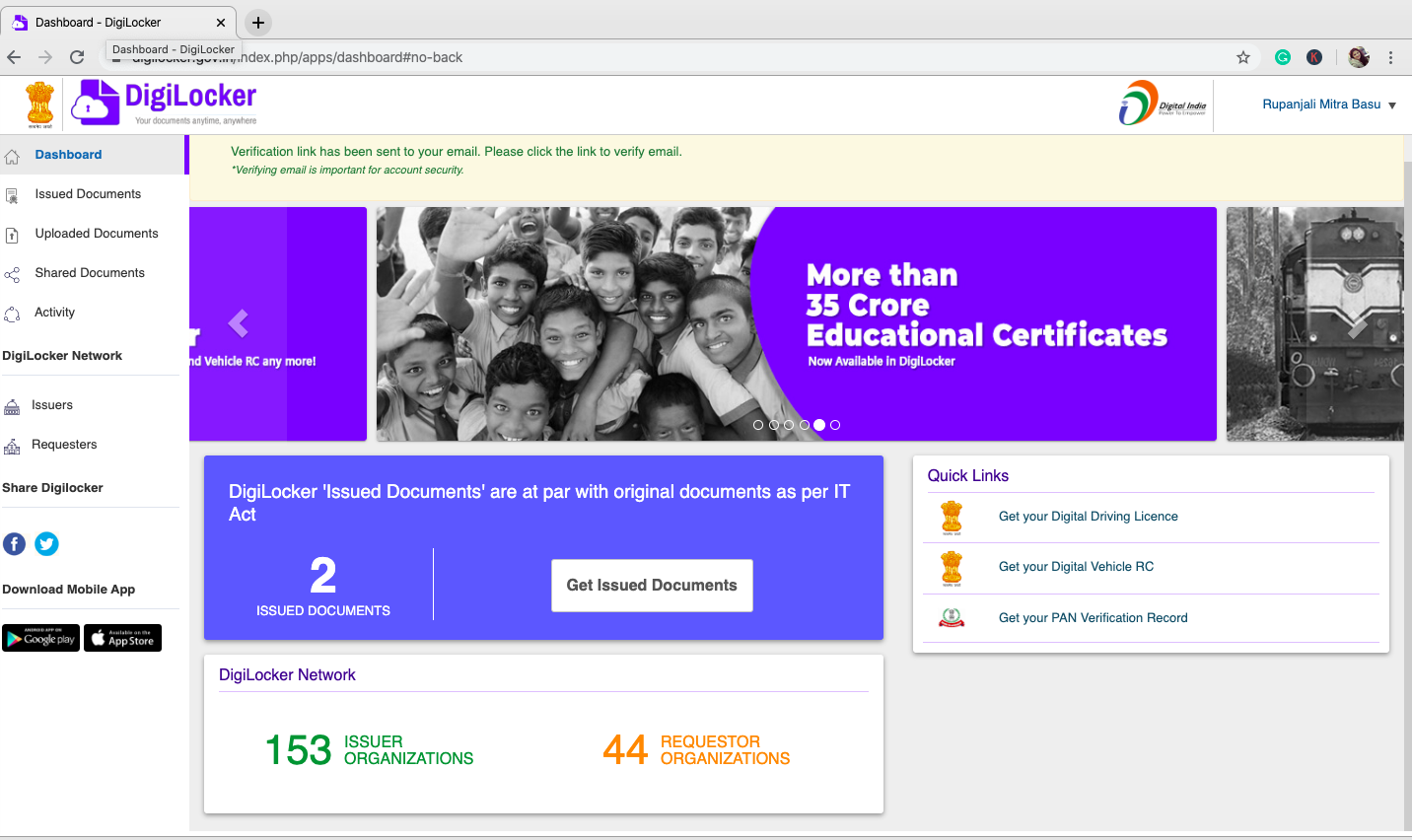Open the red K browser extension icon
This screenshot has height=840, width=1412.
(1314, 57)
